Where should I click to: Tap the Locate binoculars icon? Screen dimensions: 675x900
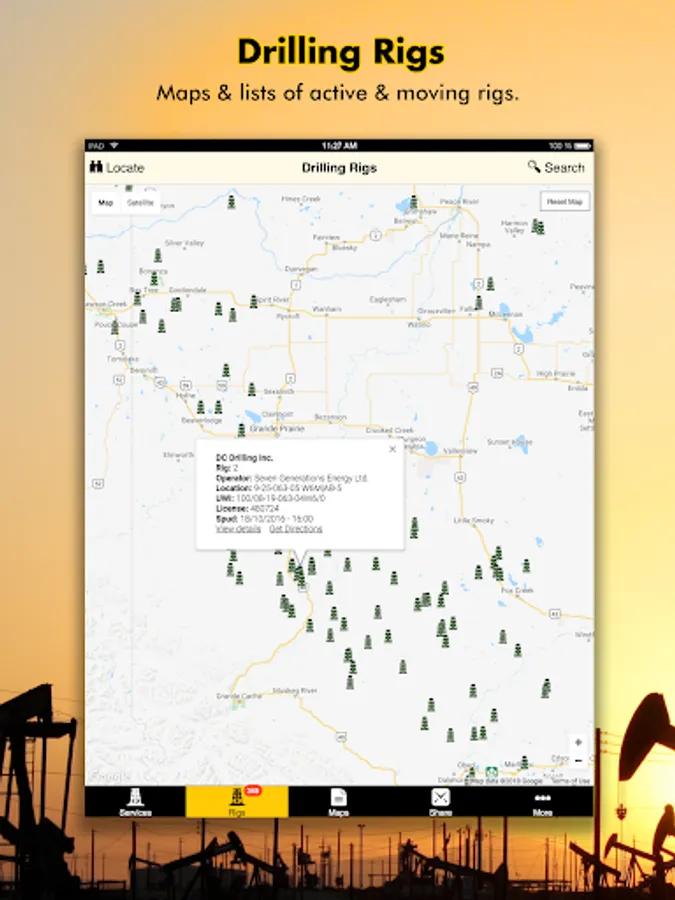click(97, 168)
